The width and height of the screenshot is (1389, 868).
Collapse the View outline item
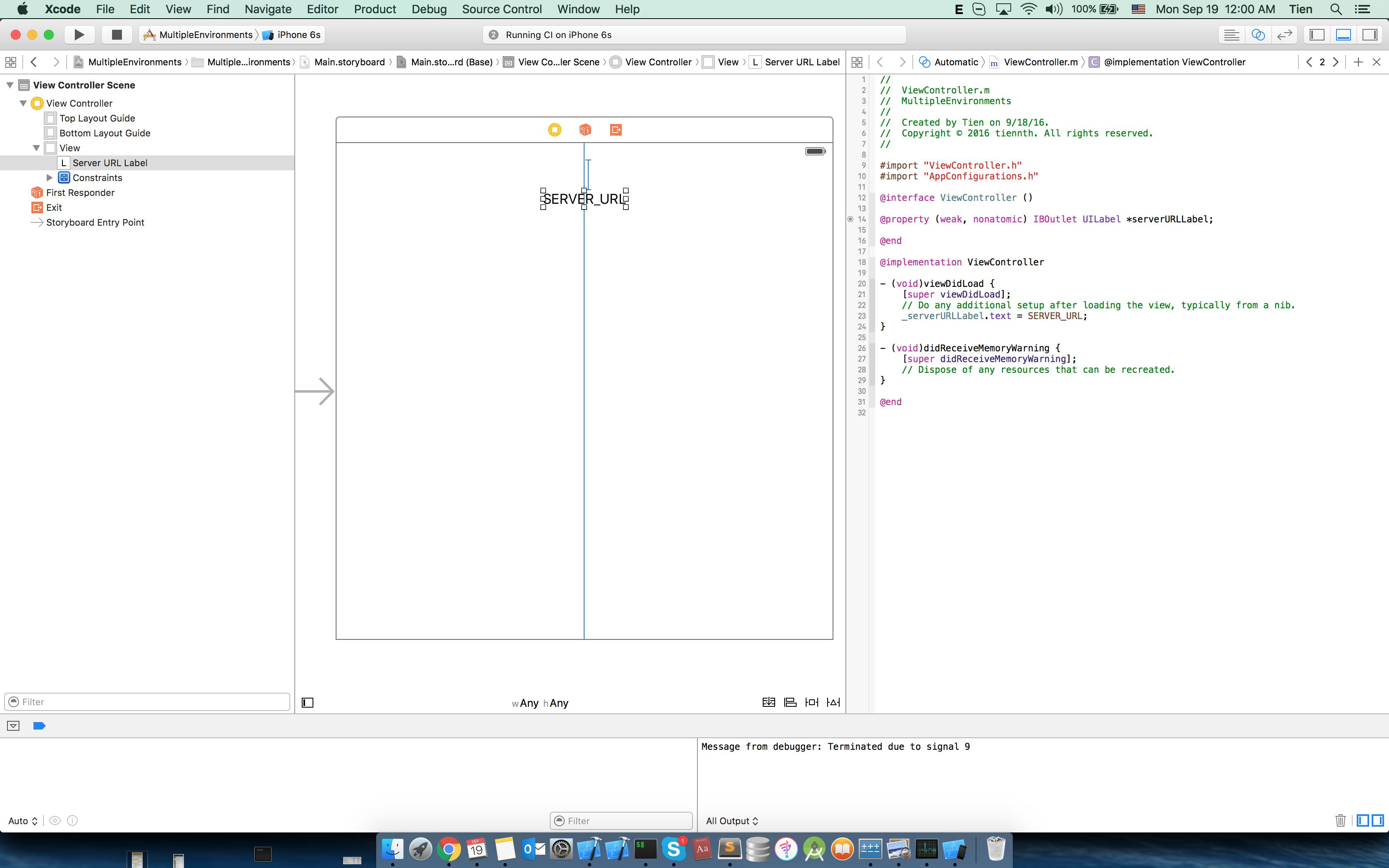37,148
